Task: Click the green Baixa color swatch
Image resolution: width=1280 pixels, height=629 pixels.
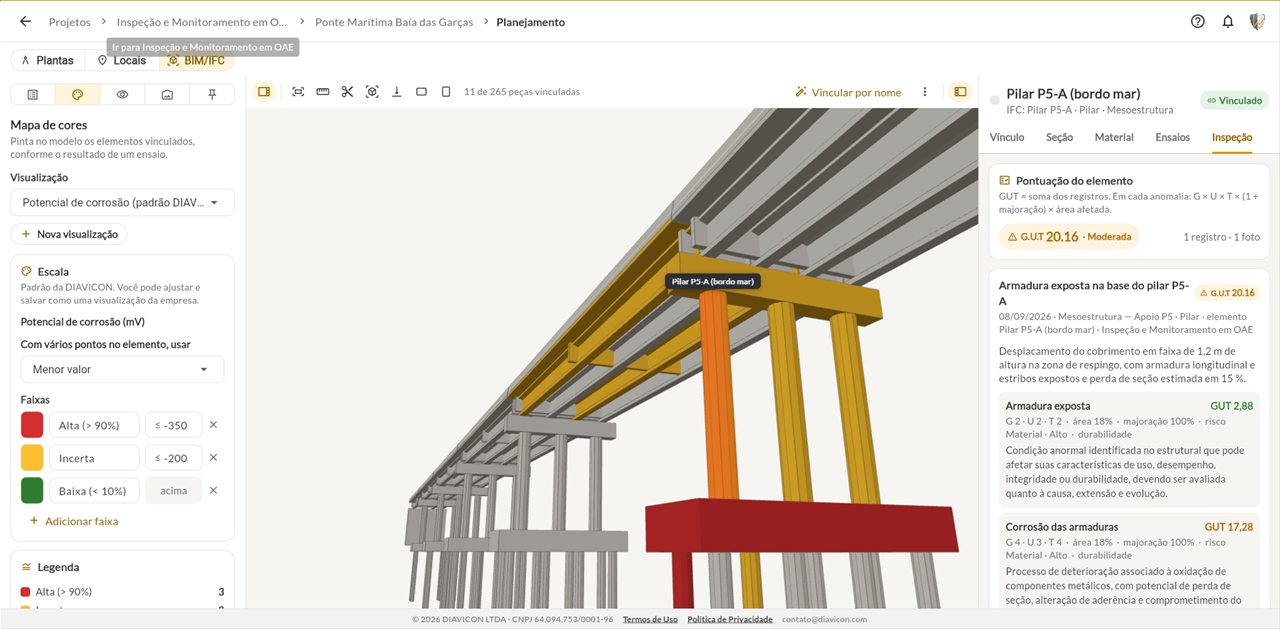Action: (x=32, y=490)
